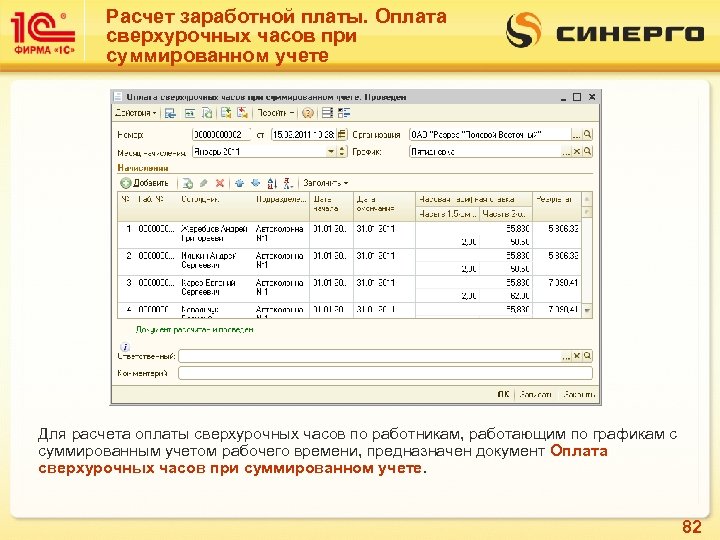
Task: Click the ellipsis button in Организация field
Action: [x=576, y=135]
